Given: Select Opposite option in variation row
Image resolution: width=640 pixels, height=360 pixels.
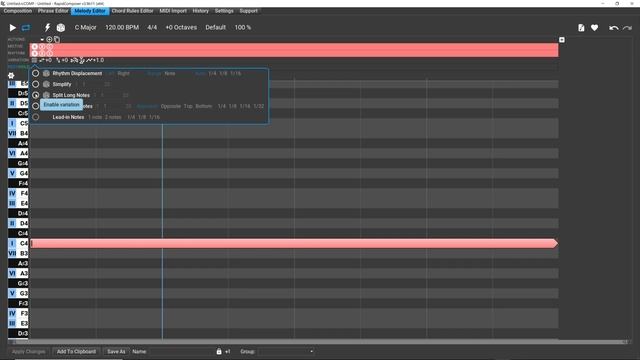Looking at the screenshot, I should 171,106.
